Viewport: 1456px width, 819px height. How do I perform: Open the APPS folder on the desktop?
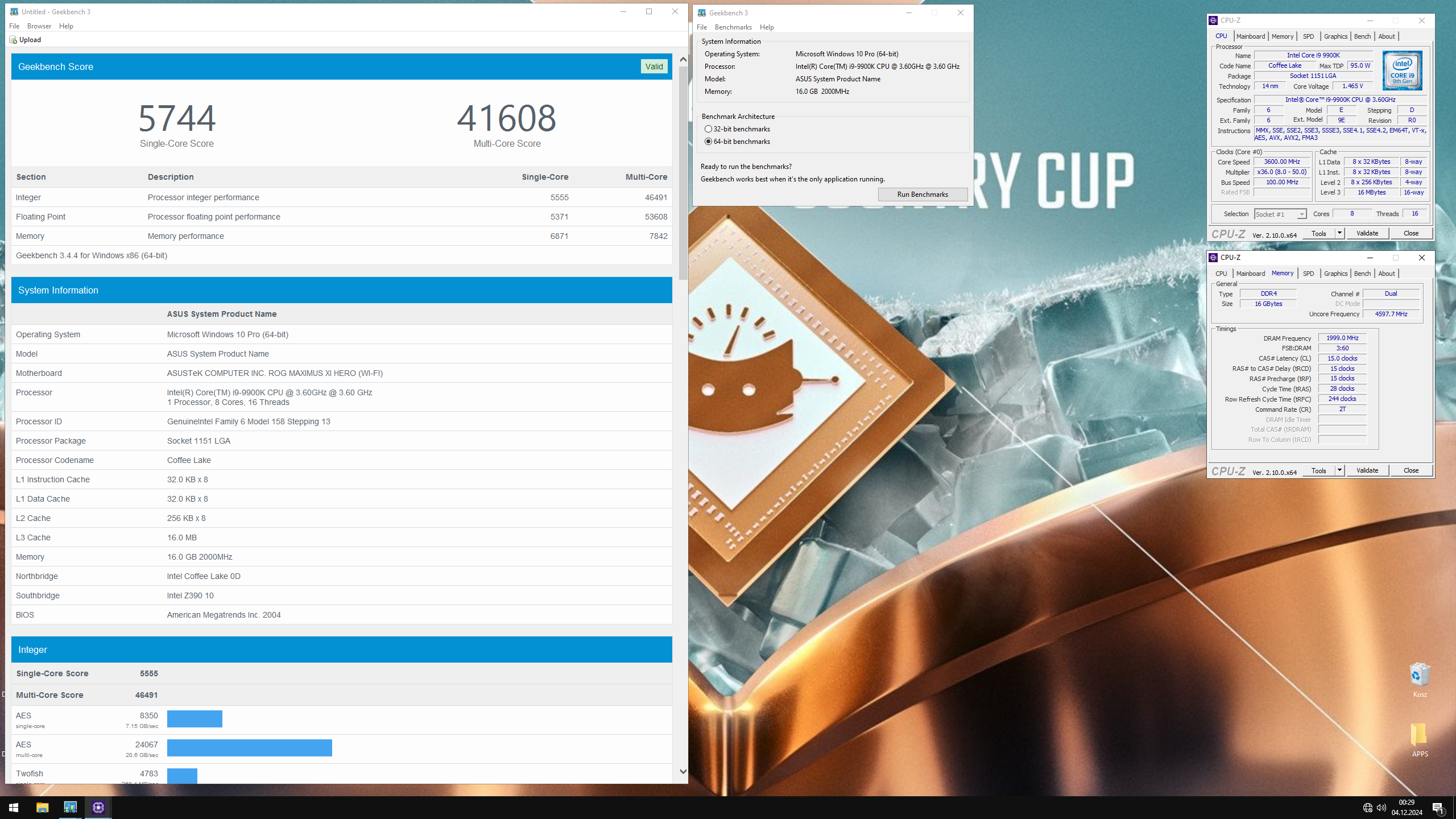1420,739
